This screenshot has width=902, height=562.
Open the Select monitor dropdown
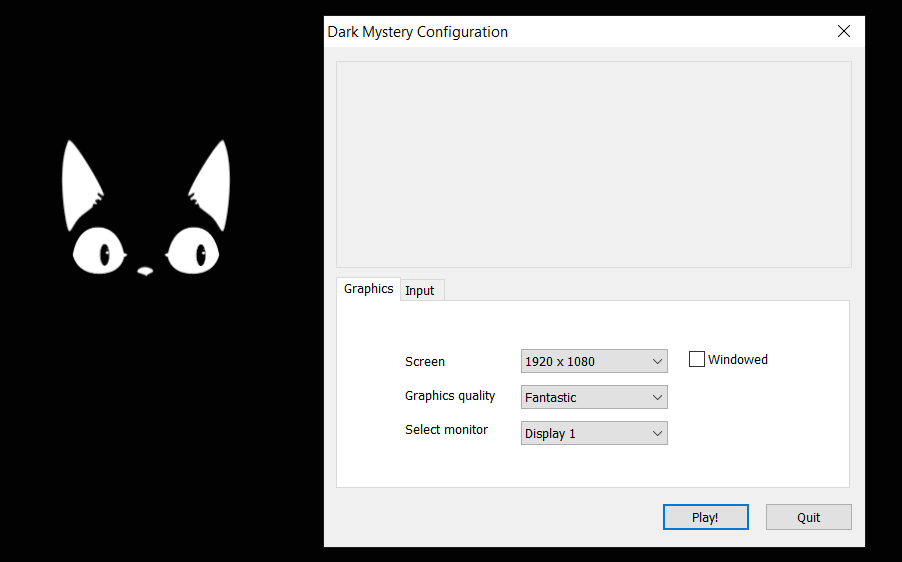(x=594, y=433)
